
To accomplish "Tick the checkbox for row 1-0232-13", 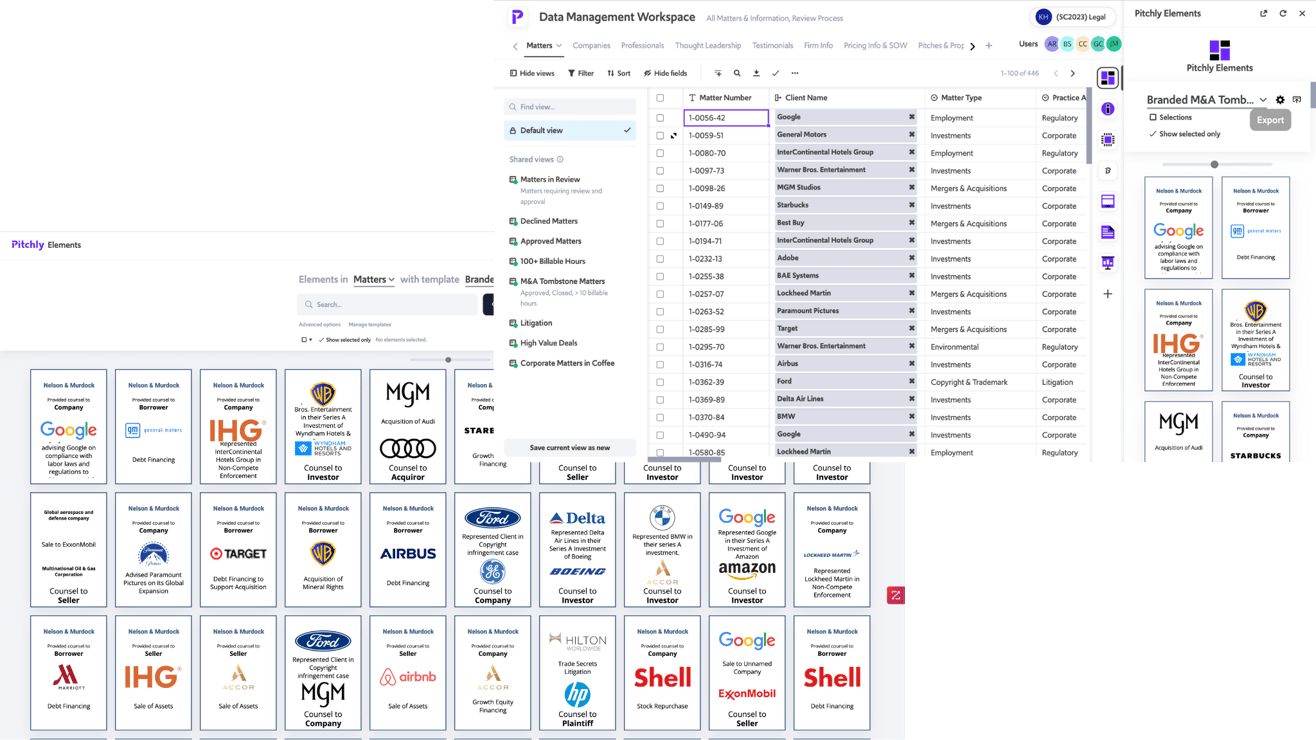I will 660,259.
